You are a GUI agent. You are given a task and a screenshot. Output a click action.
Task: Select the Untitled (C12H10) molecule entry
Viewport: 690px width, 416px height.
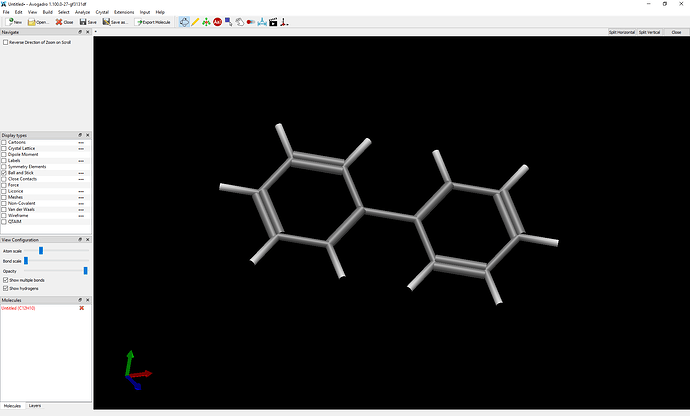(18, 308)
